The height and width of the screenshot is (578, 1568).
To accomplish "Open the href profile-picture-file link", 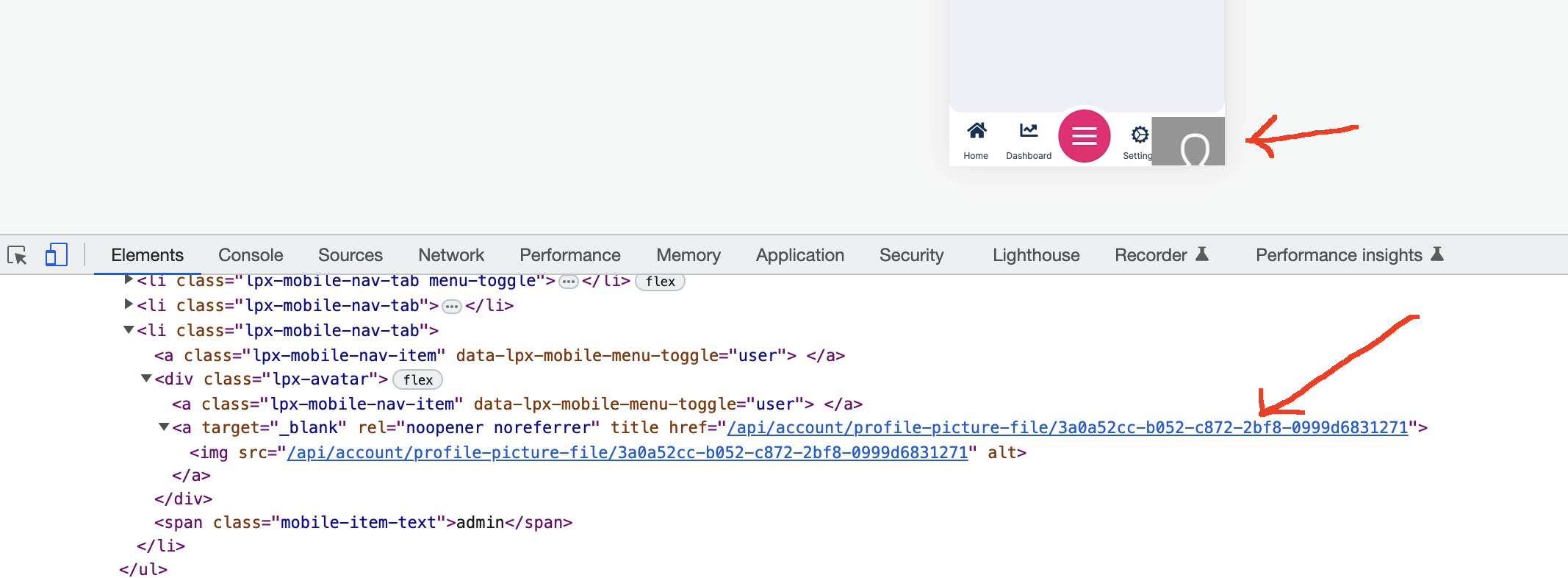I will [1067, 428].
